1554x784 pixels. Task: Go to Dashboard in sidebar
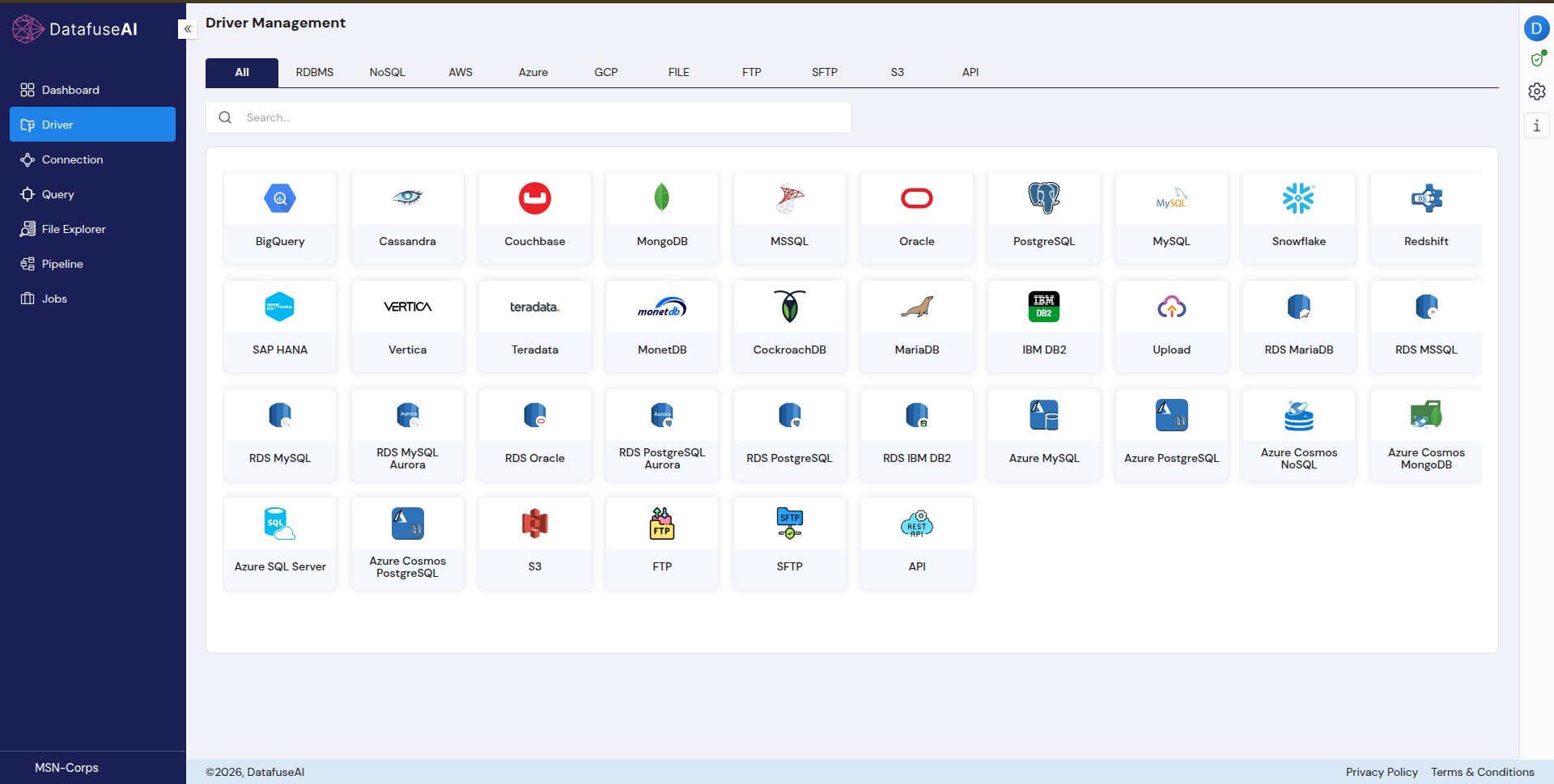point(92,90)
